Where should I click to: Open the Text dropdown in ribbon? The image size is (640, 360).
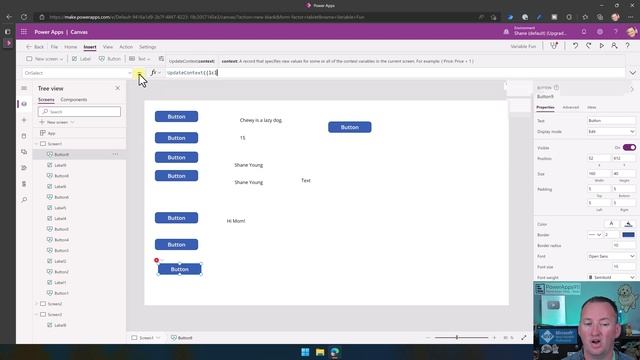coord(140,59)
